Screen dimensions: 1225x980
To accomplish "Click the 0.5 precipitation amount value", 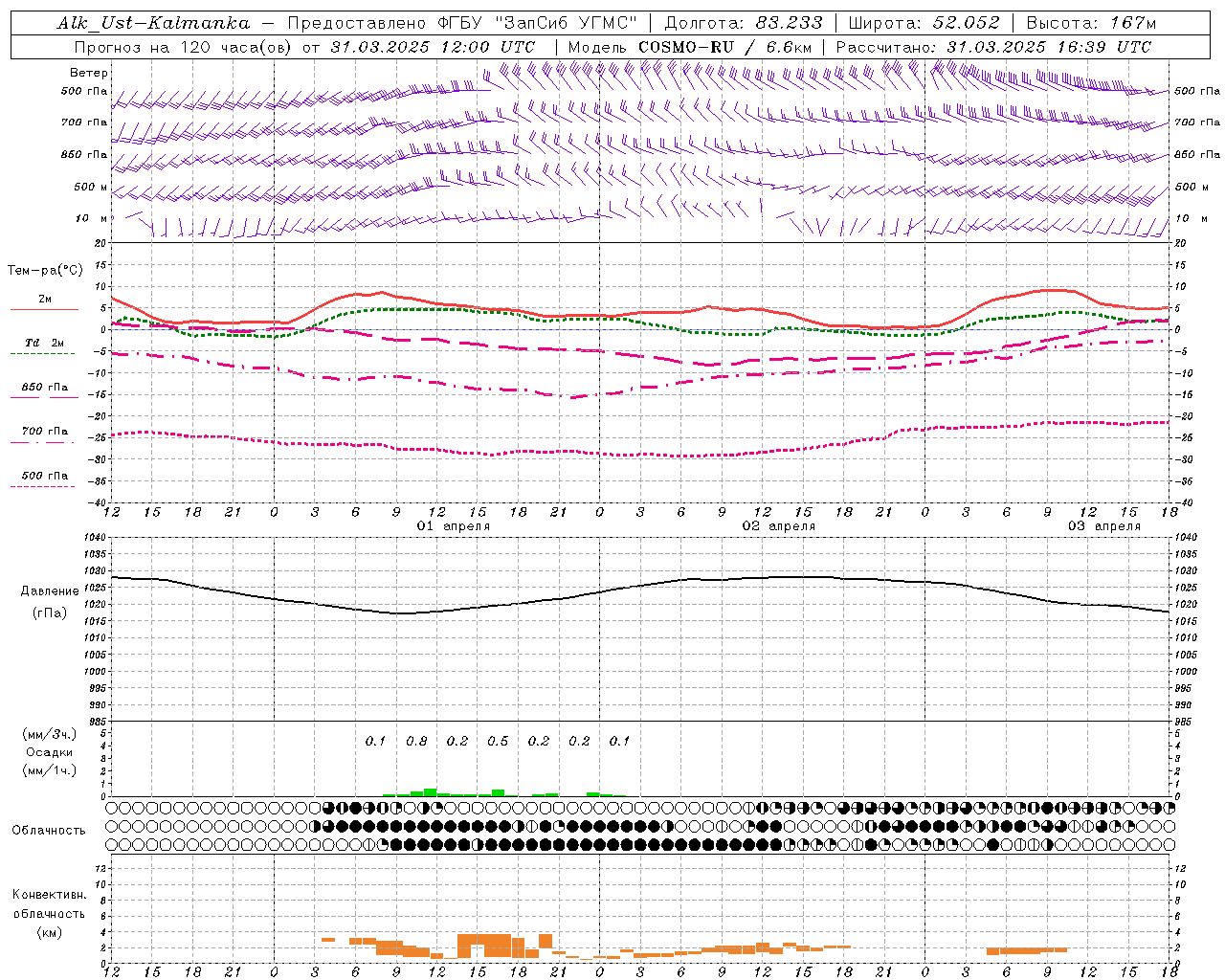I will coord(498,741).
